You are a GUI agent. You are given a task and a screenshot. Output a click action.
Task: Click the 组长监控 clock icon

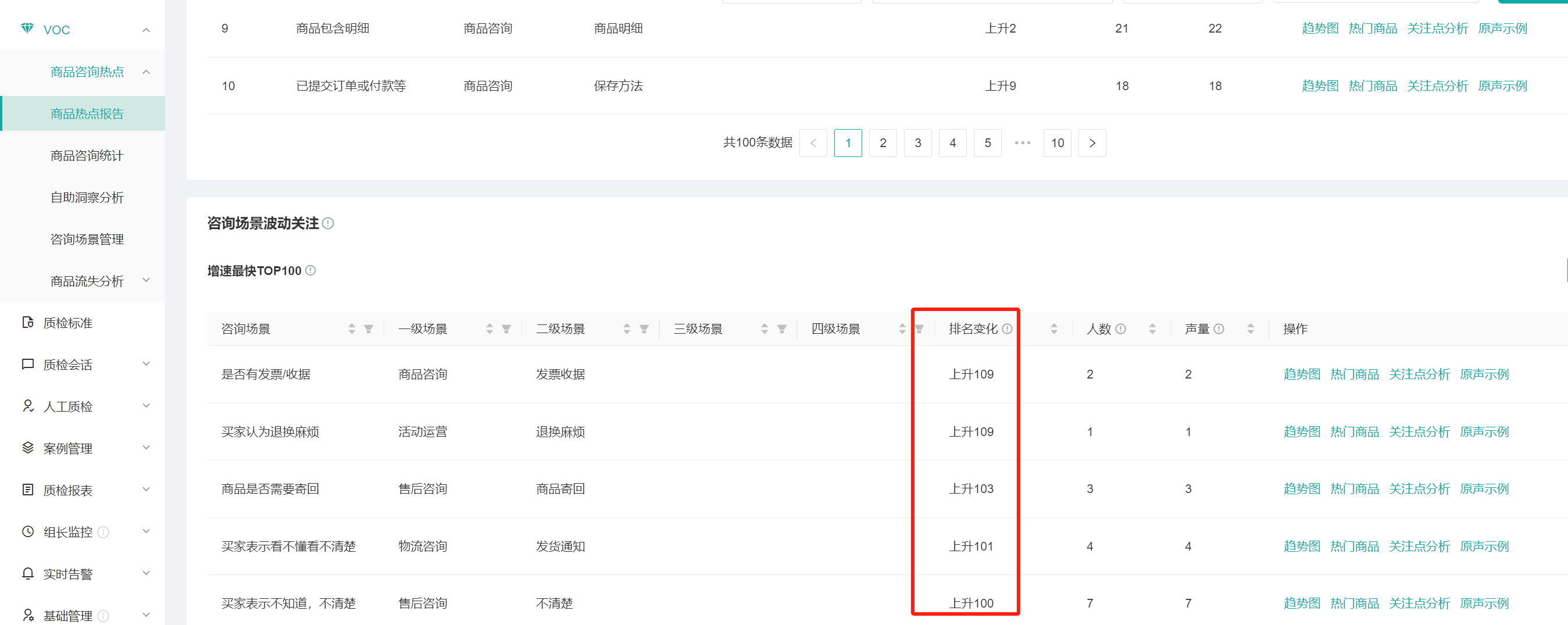tap(27, 531)
